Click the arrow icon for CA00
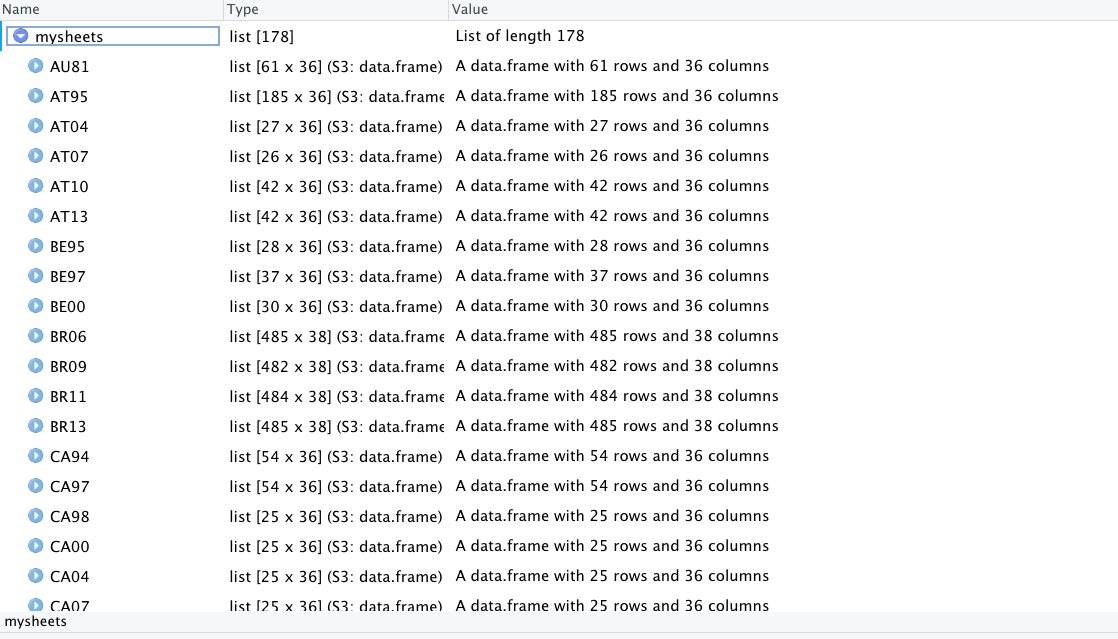The height and width of the screenshot is (639, 1118). point(36,547)
